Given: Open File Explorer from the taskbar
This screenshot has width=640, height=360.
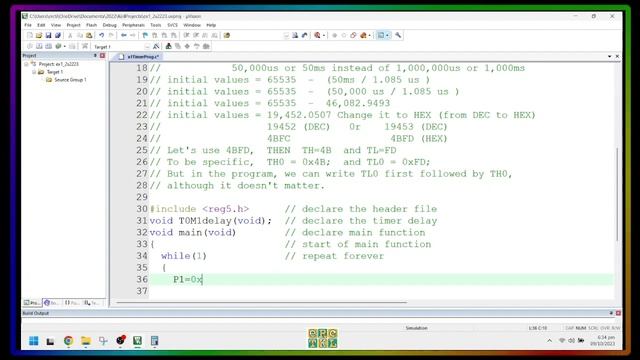Looking at the screenshot, I should (86, 340).
